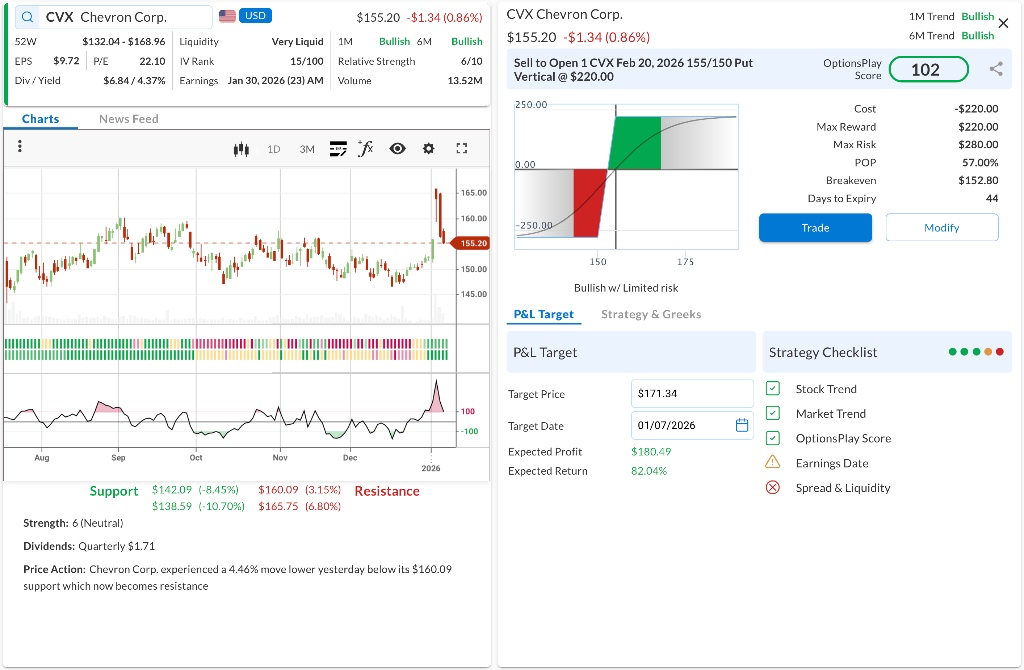This screenshot has width=1024, height=670.
Task: Click the green profit zone in payoff chart
Action: (634, 142)
